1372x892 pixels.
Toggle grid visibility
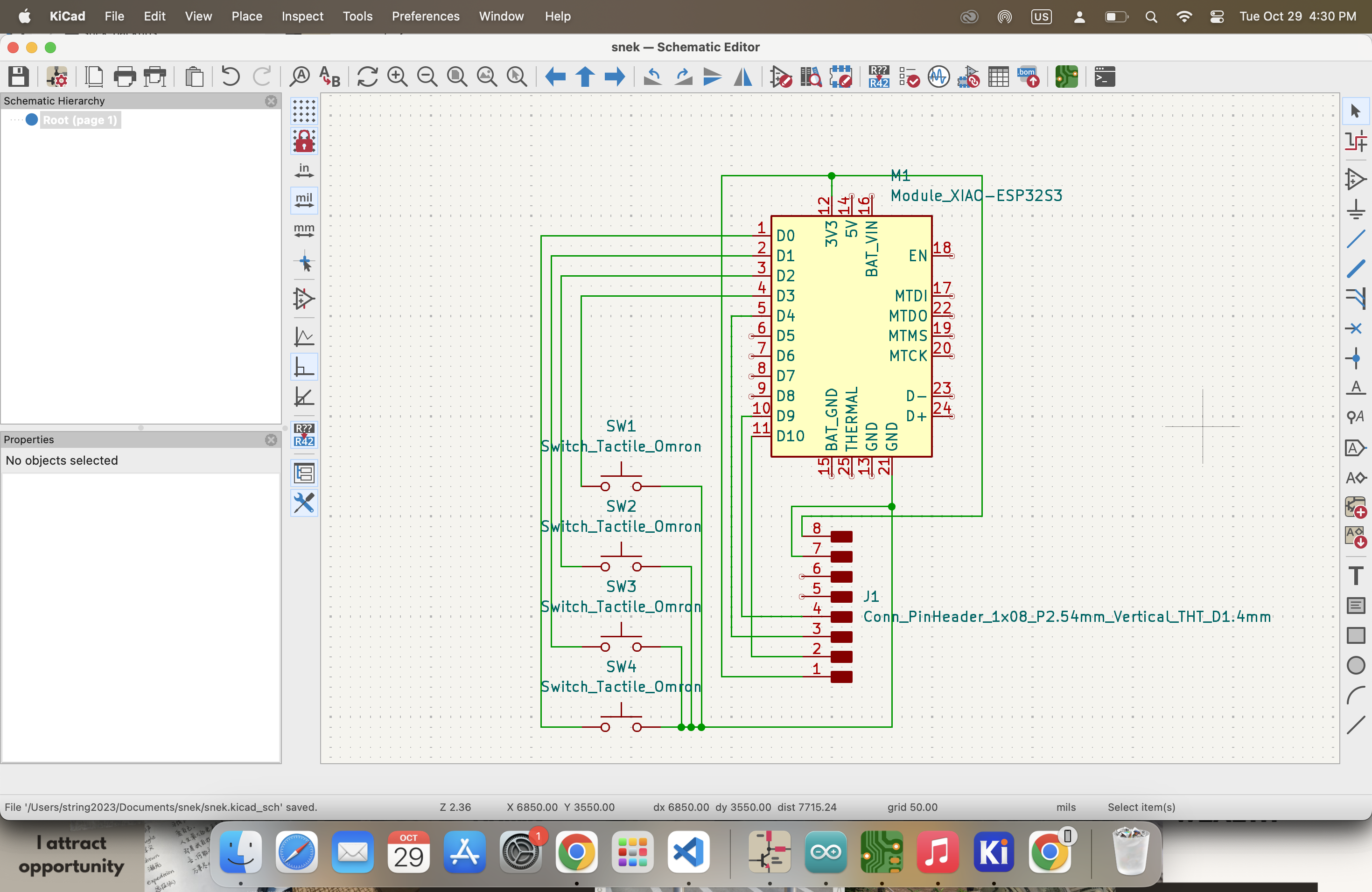304,111
